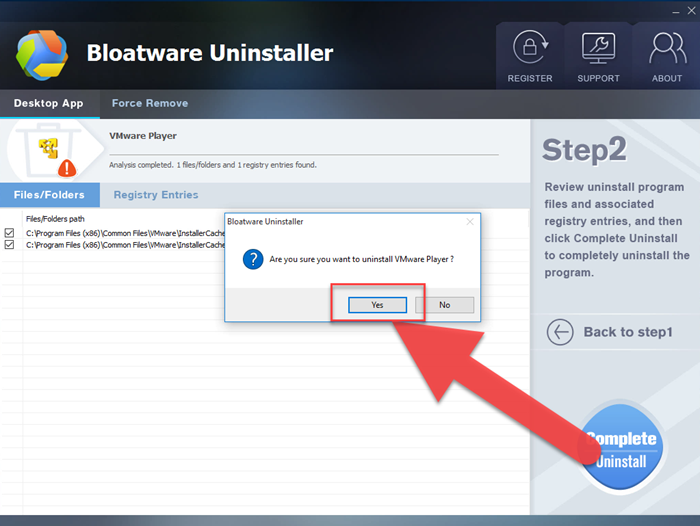700x526 pixels.
Task: Select the second C:\Program Files (x86) path row
Action: [125, 245]
